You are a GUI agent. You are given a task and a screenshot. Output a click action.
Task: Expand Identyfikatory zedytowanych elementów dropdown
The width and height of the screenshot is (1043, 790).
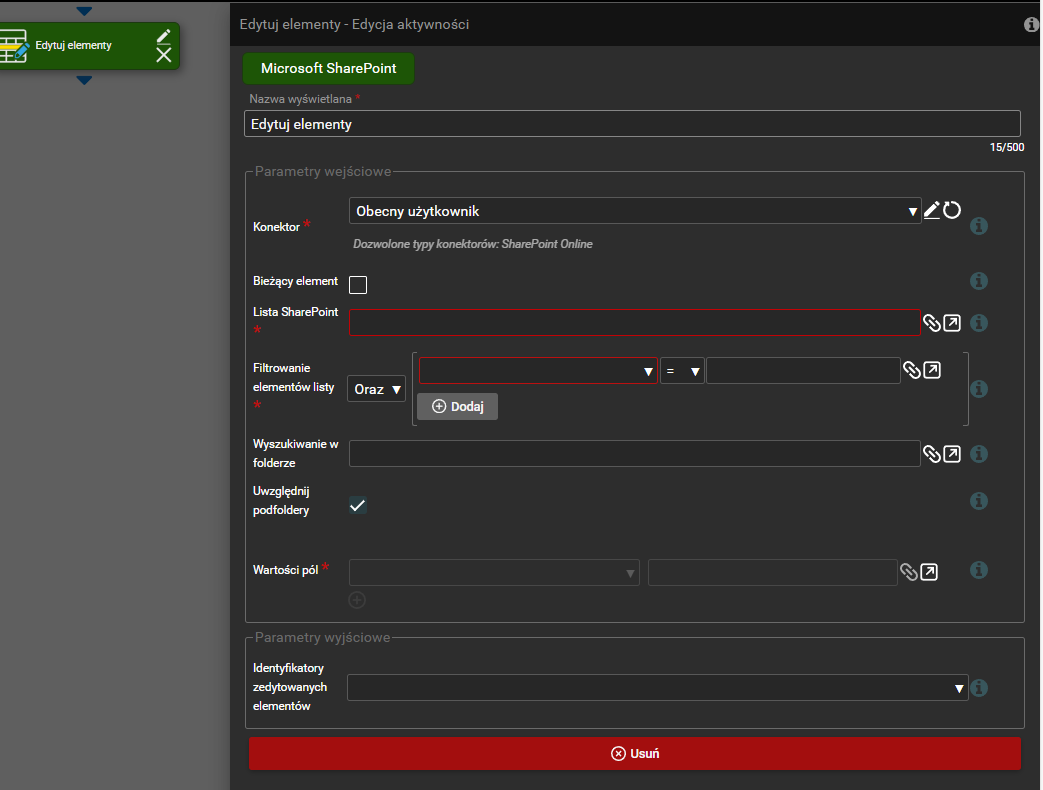(657, 688)
